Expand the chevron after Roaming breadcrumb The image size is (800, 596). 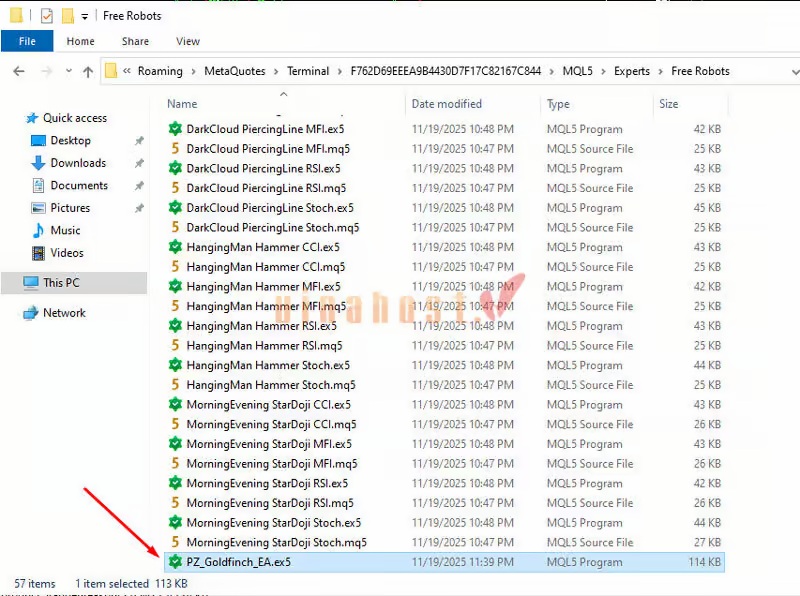click(193, 71)
